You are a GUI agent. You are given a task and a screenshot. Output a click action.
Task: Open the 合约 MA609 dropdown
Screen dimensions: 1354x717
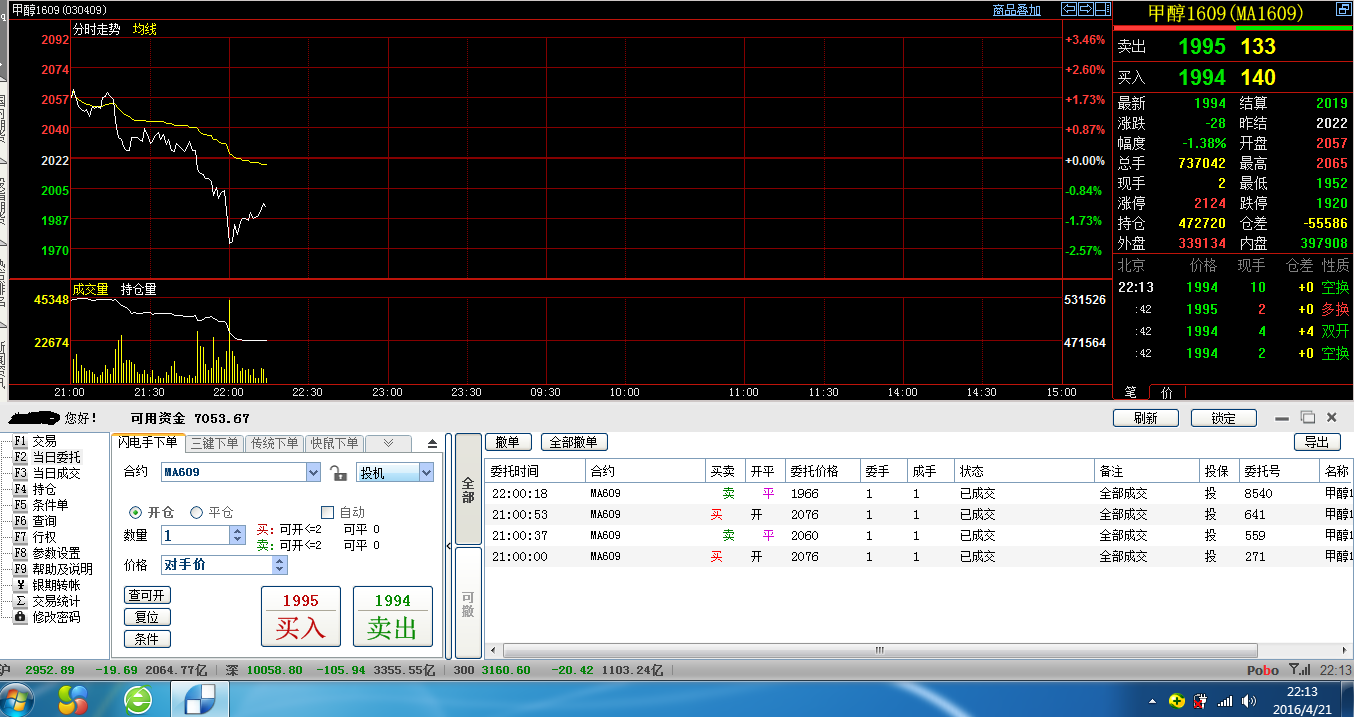point(313,473)
